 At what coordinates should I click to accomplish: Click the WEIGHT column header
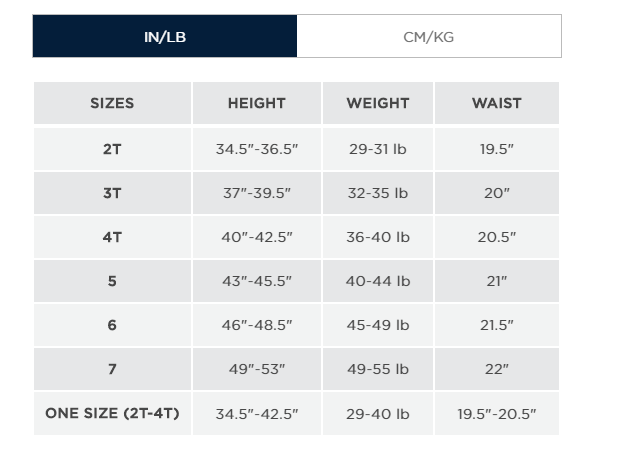[378, 103]
